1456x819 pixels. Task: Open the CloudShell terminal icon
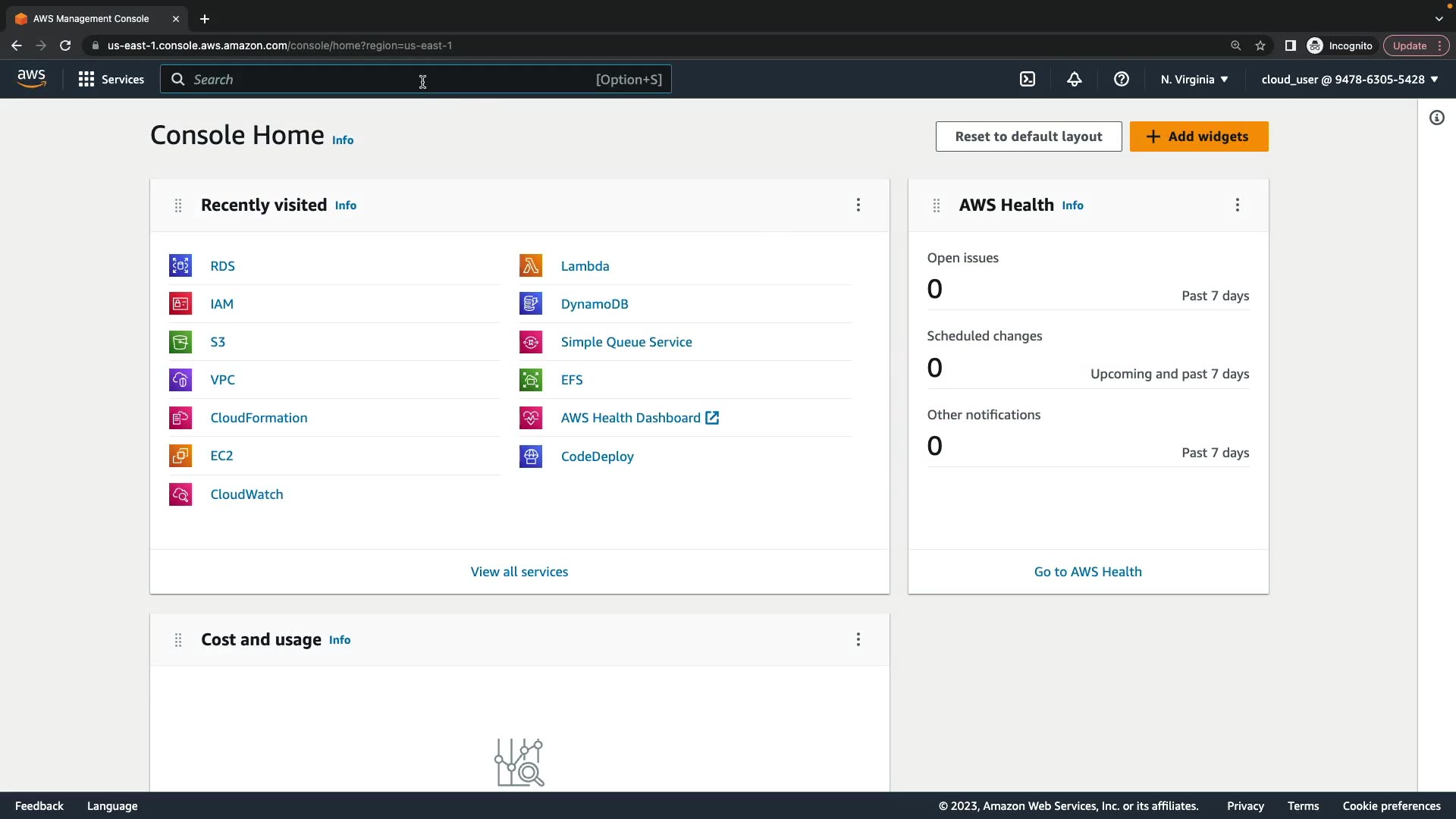tap(1028, 79)
